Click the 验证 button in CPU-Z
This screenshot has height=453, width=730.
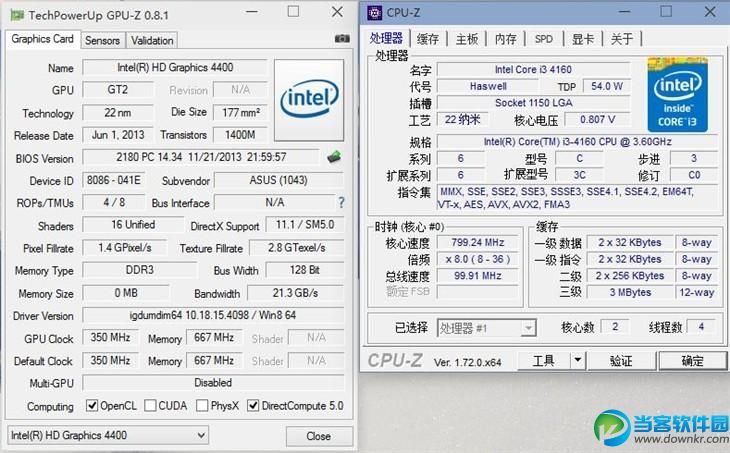(621, 360)
